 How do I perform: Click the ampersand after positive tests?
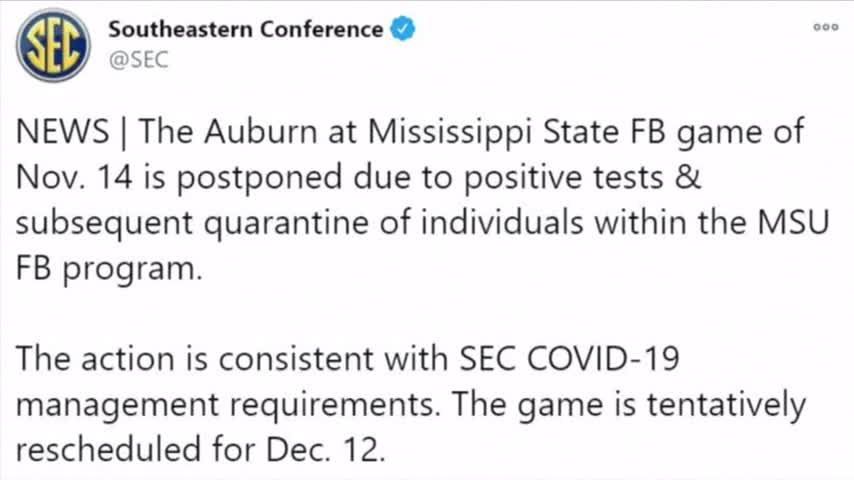click(x=687, y=178)
